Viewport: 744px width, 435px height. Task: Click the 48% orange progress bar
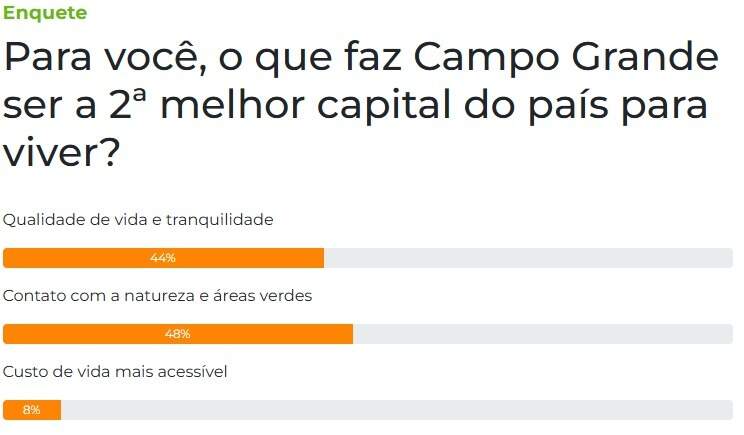click(178, 334)
